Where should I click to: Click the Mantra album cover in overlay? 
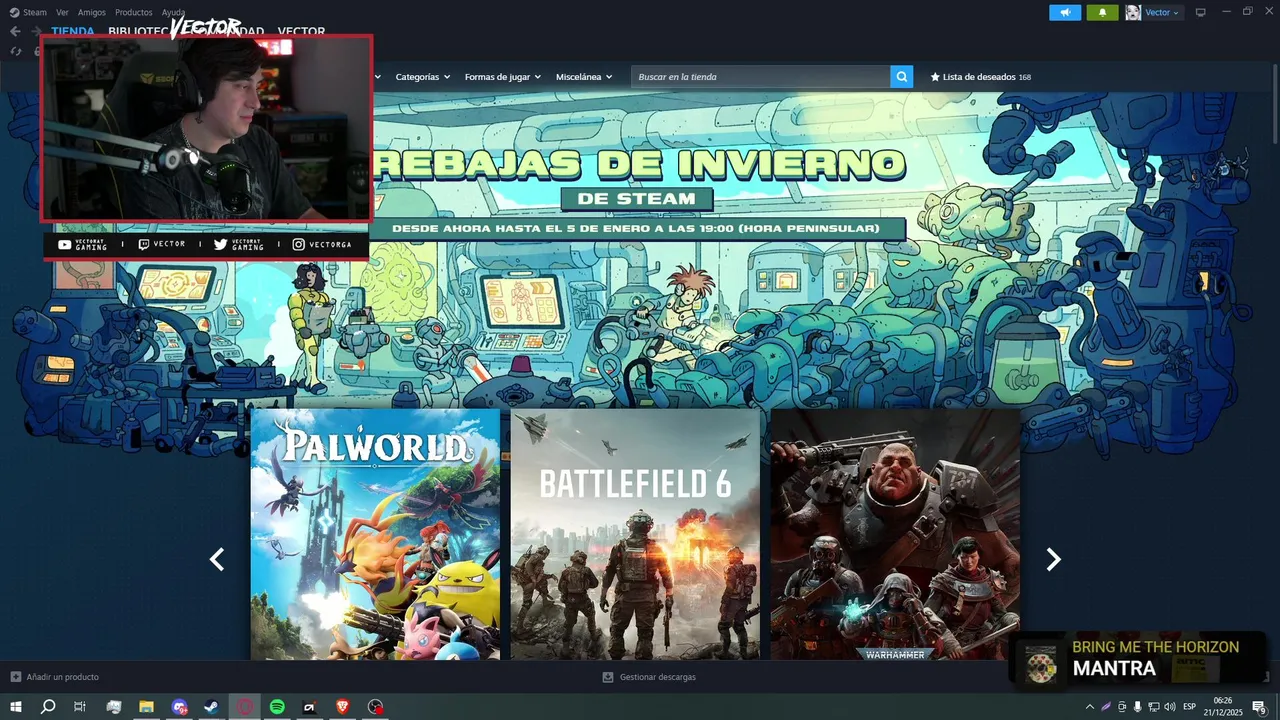1041,666
